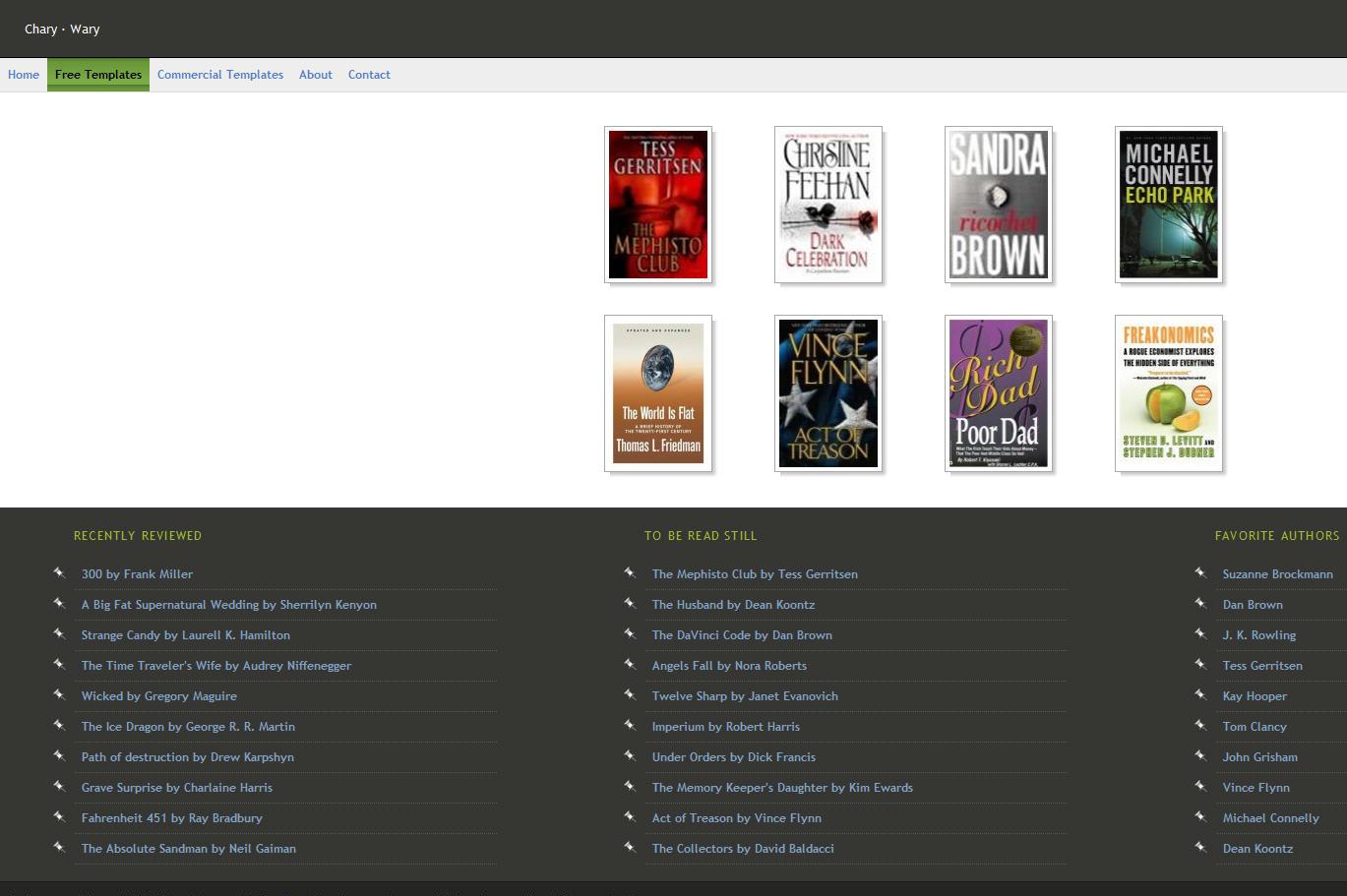
Task: Click the pin icon beside Tom Clancy
Action: [1200, 725]
